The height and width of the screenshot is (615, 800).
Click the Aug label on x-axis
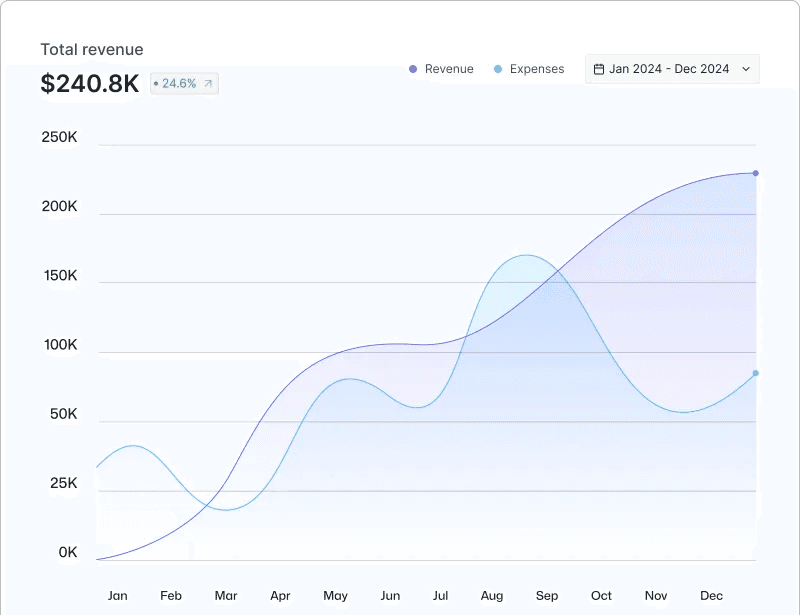tap(492, 596)
